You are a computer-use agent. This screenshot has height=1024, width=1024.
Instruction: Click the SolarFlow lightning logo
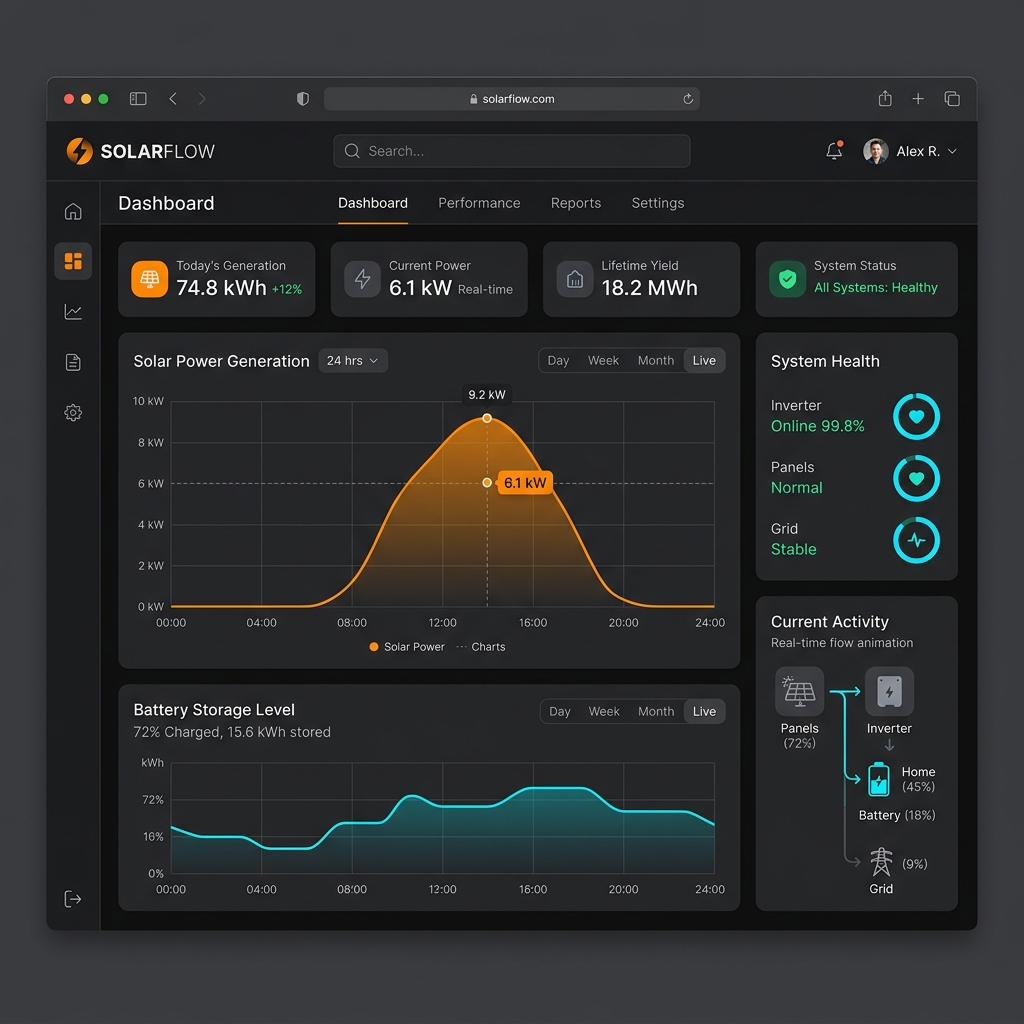(x=80, y=151)
